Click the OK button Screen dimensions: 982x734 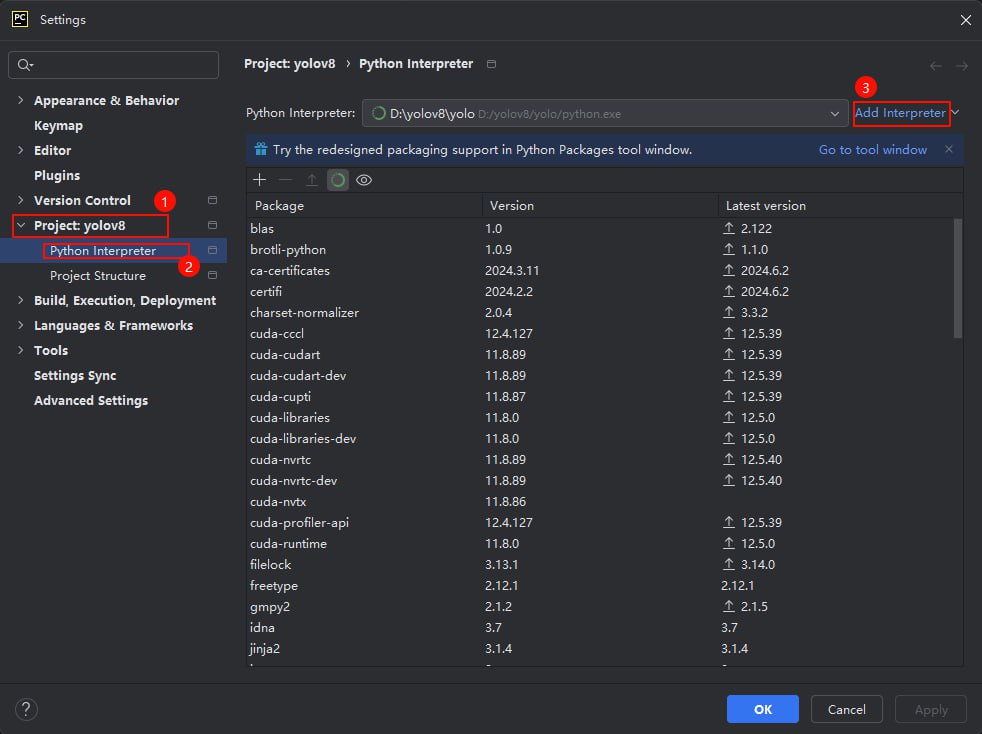pos(762,709)
